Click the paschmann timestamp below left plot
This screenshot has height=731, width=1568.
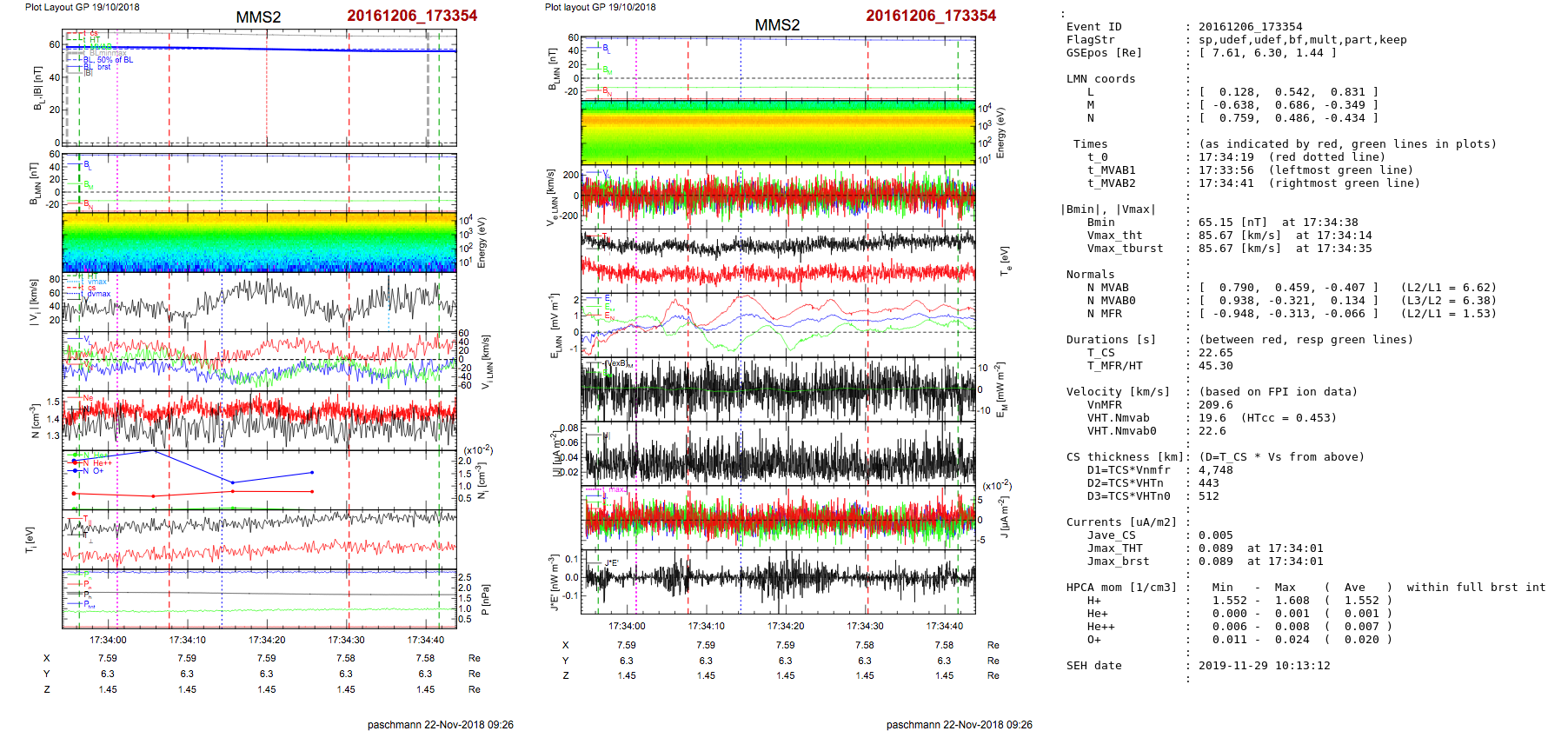click(440, 725)
